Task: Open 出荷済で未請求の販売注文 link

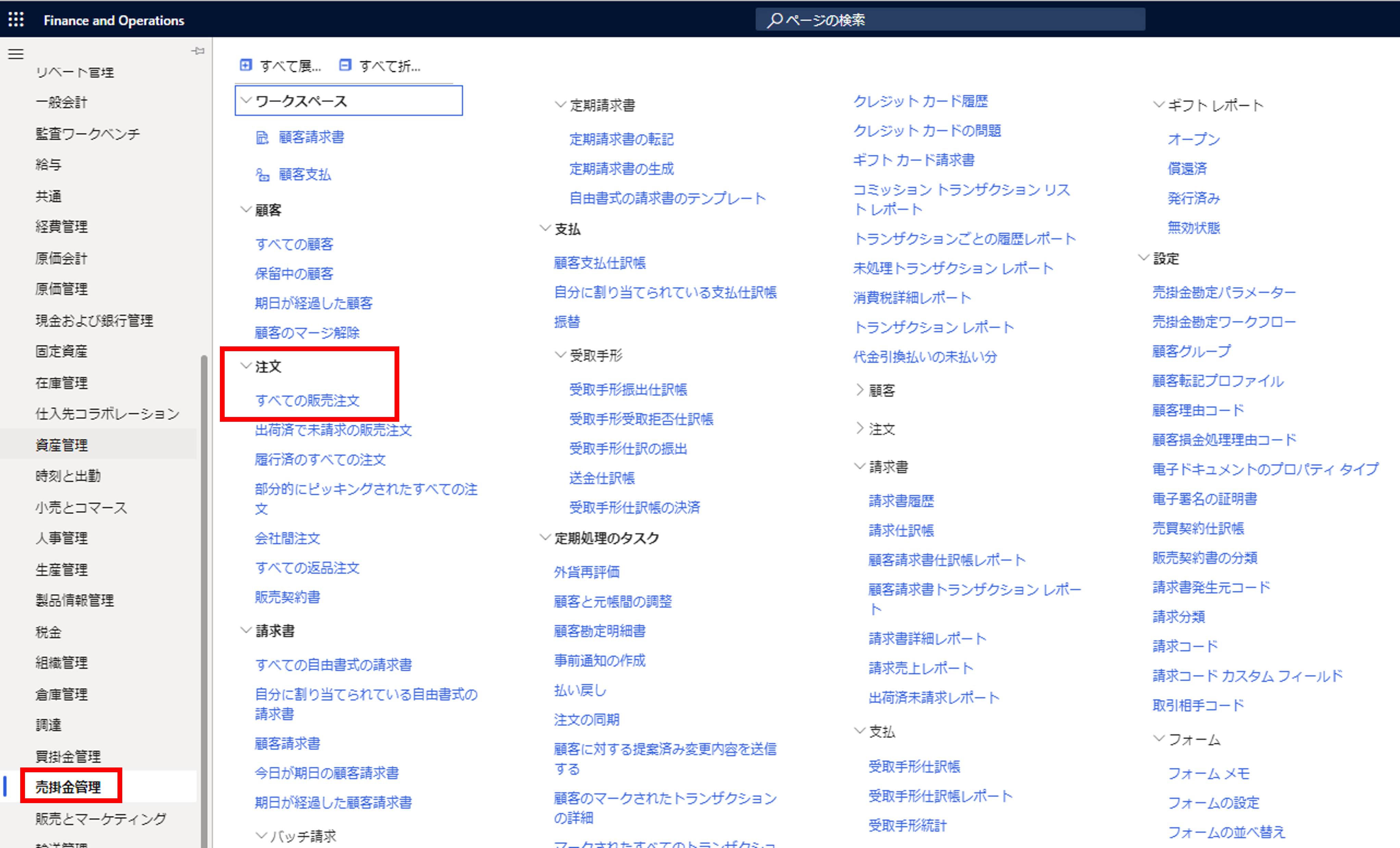Action: (334, 430)
